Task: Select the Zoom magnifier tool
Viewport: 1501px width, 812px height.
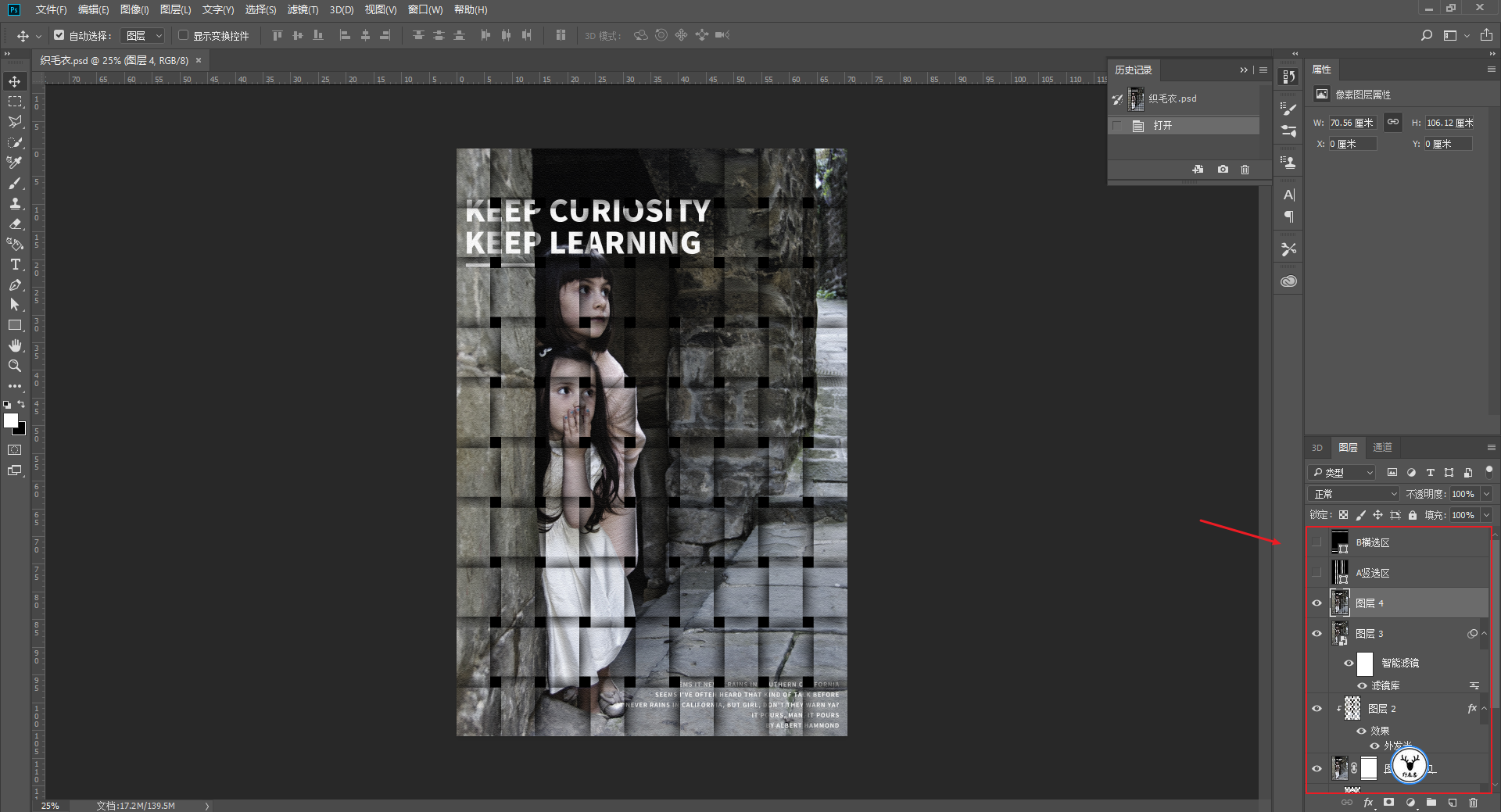Action: click(x=15, y=366)
